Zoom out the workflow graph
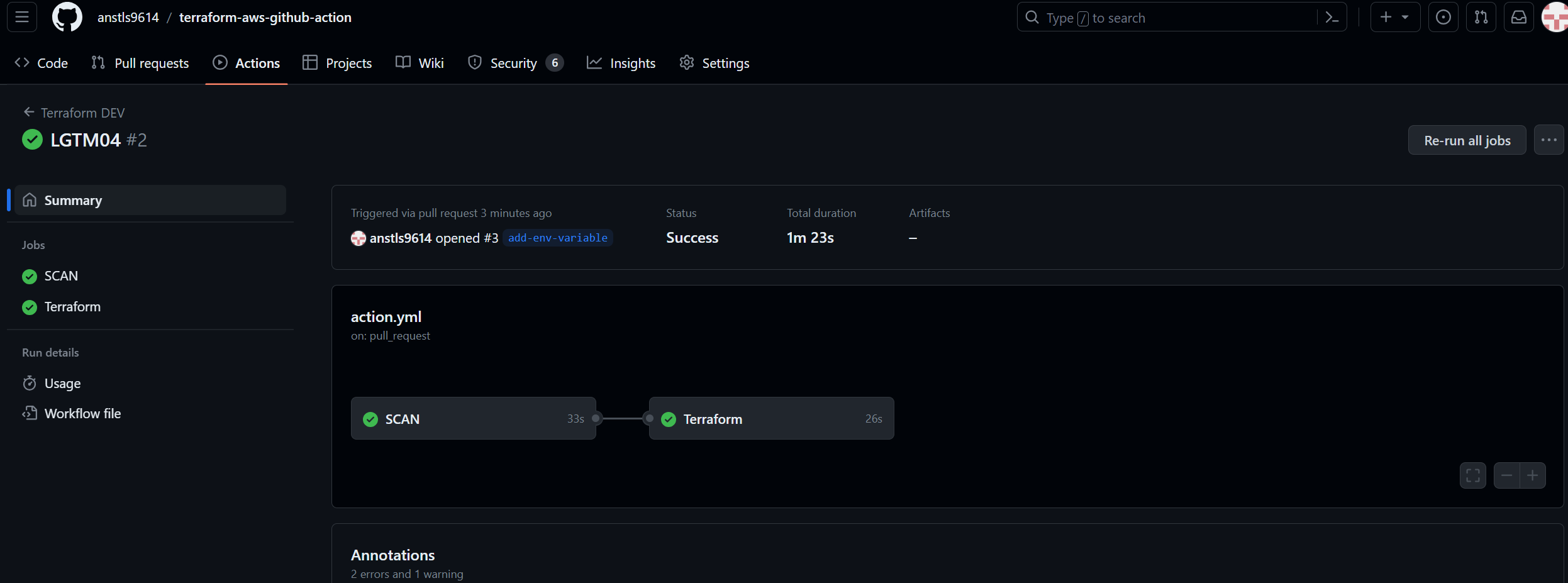This screenshot has width=1568, height=583. pos(1507,475)
